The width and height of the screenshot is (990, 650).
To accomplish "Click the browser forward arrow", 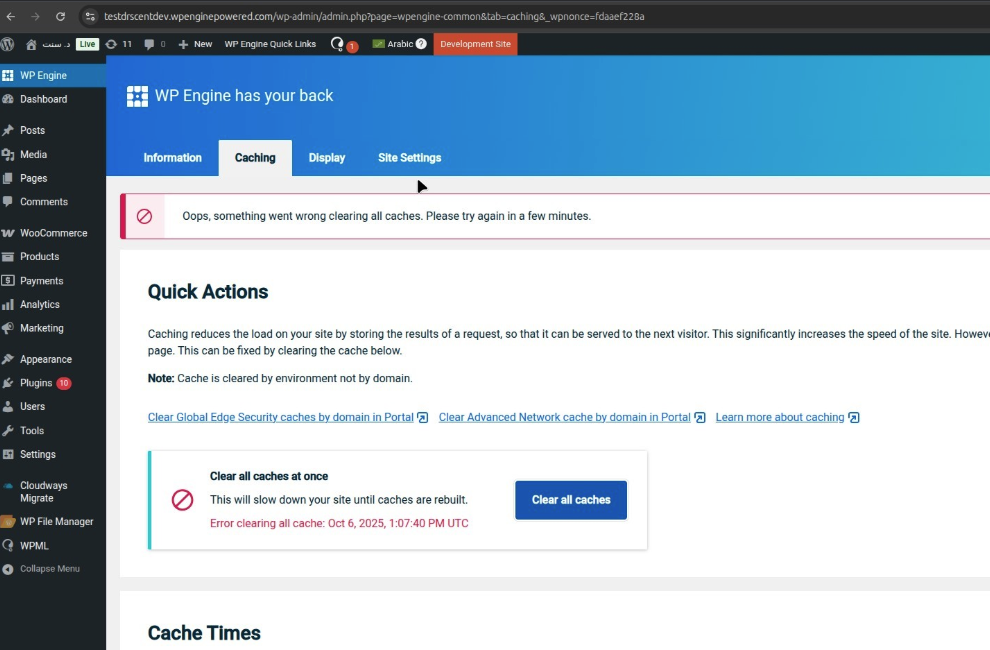I will (x=35, y=16).
